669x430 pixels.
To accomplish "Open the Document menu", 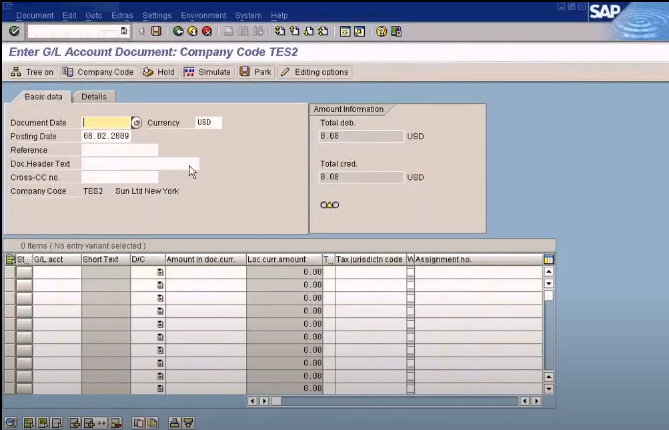I will 35,15.
